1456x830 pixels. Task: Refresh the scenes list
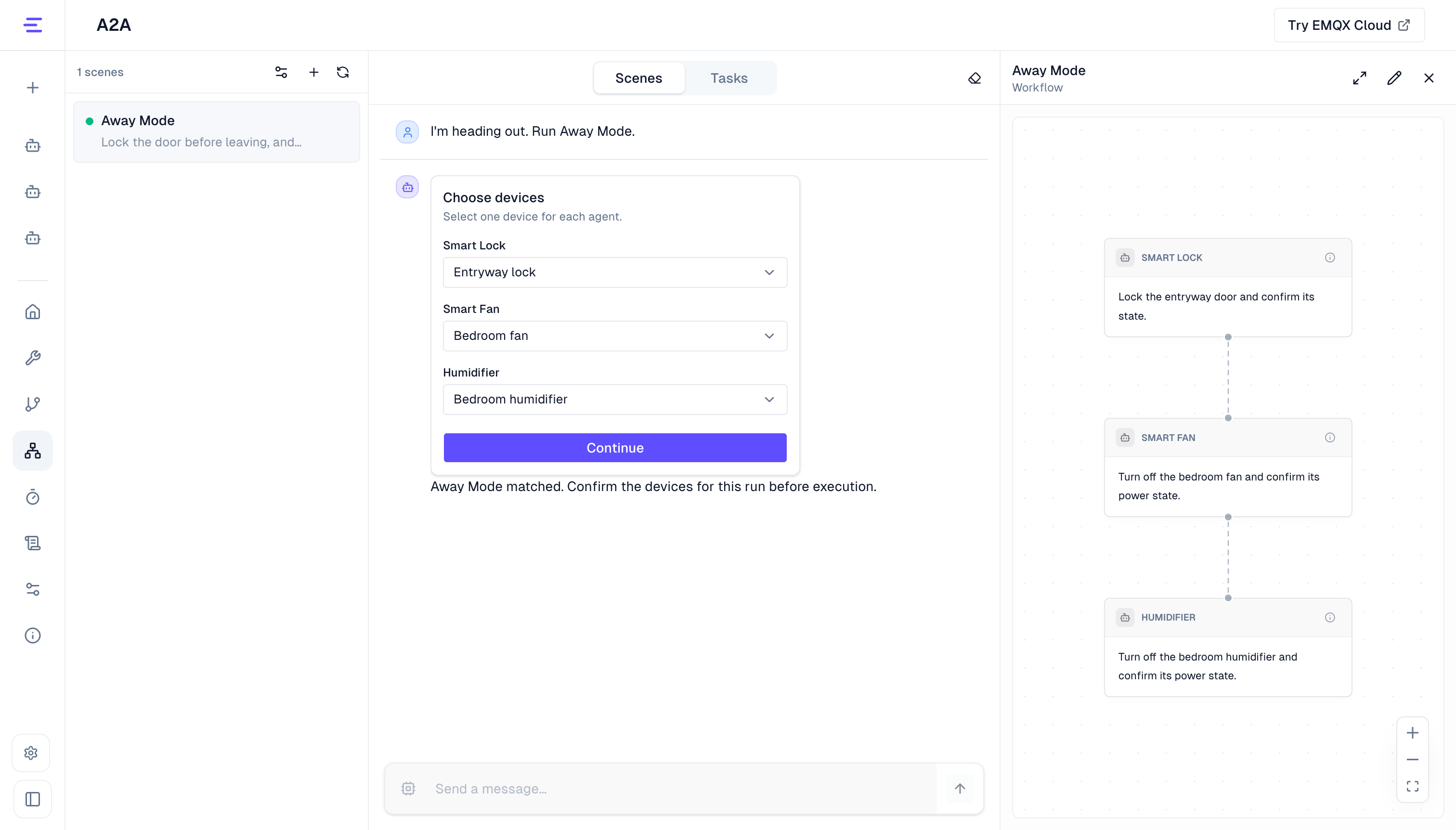point(343,72)
